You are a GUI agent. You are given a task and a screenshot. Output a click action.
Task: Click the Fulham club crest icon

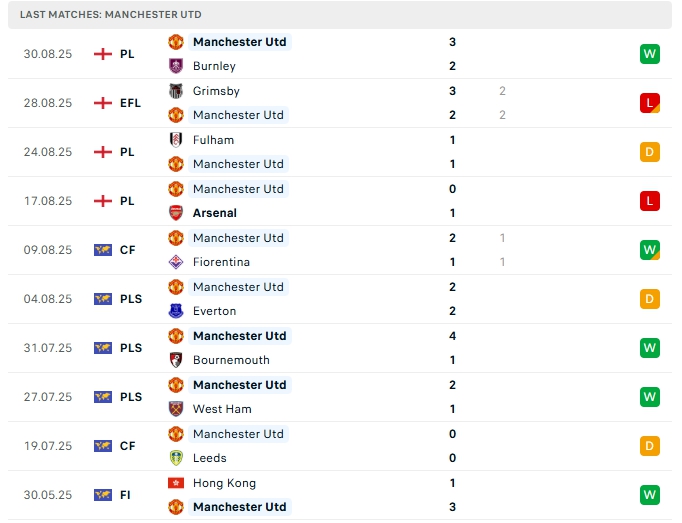point(176,140)
